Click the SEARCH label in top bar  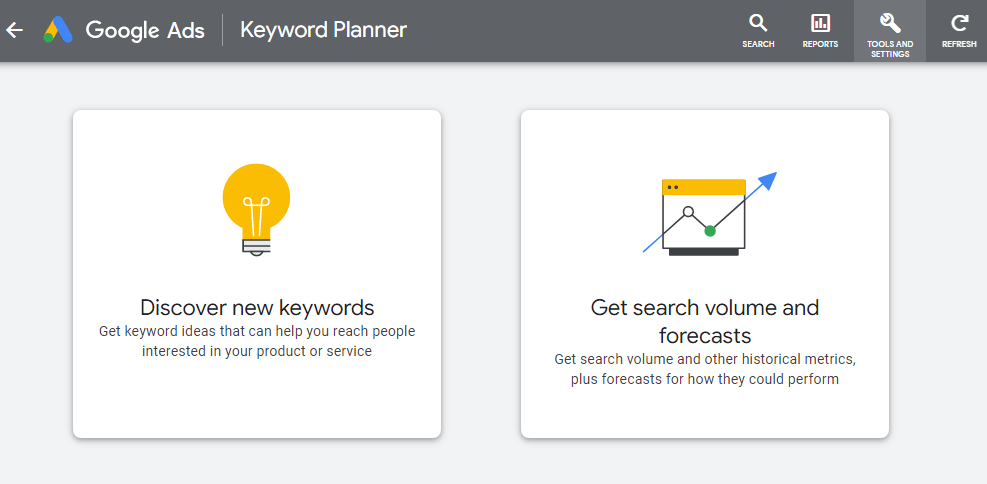(758, 44)
